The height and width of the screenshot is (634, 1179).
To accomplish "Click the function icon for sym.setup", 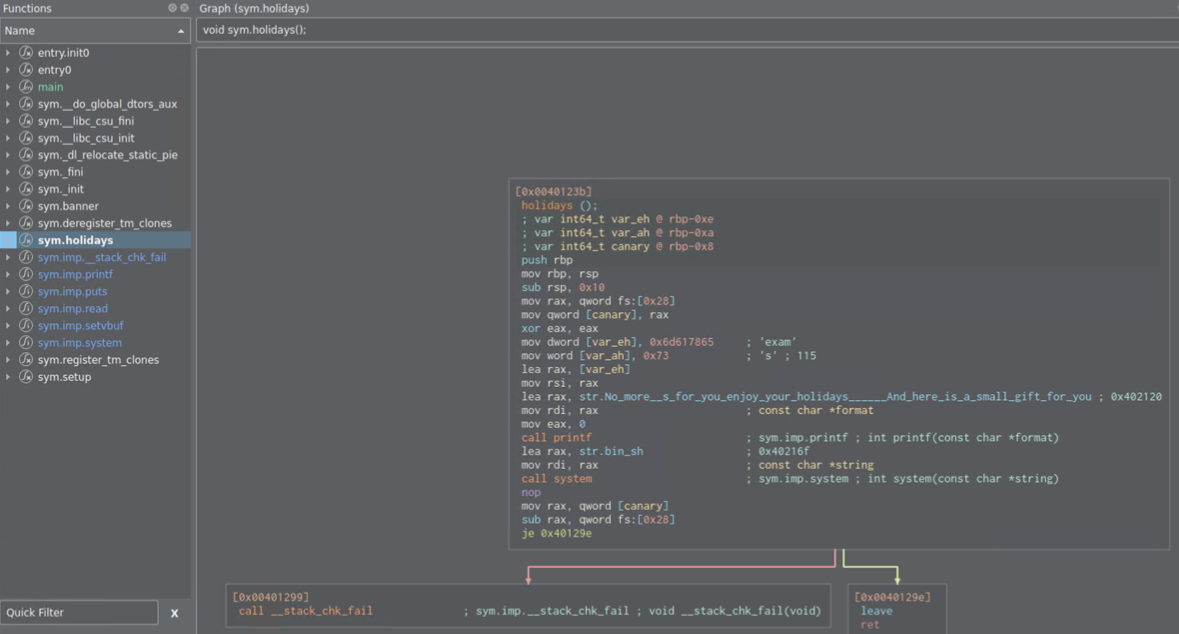I will pos(26,377).
